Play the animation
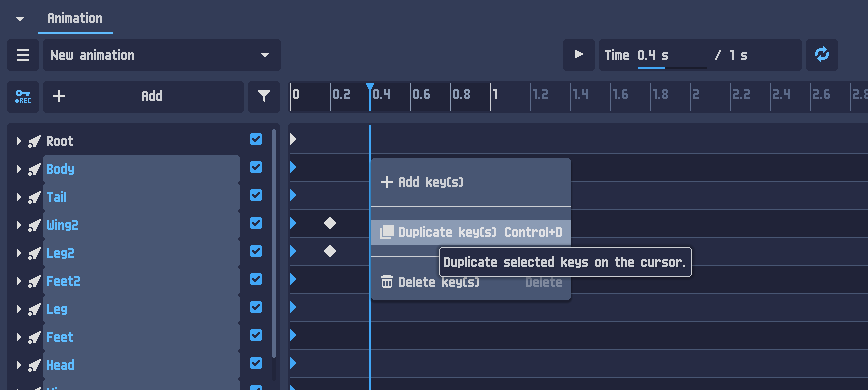Viewport: 868px width, 390px height. pos(579,55)
